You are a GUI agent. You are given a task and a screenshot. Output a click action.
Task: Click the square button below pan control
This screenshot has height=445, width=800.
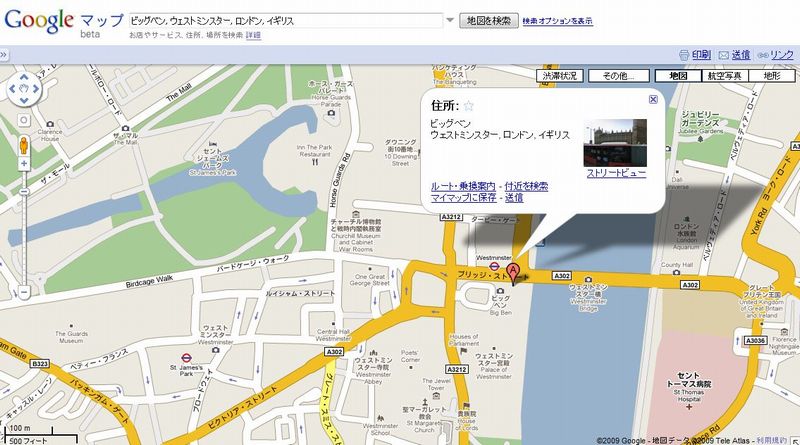24,120
